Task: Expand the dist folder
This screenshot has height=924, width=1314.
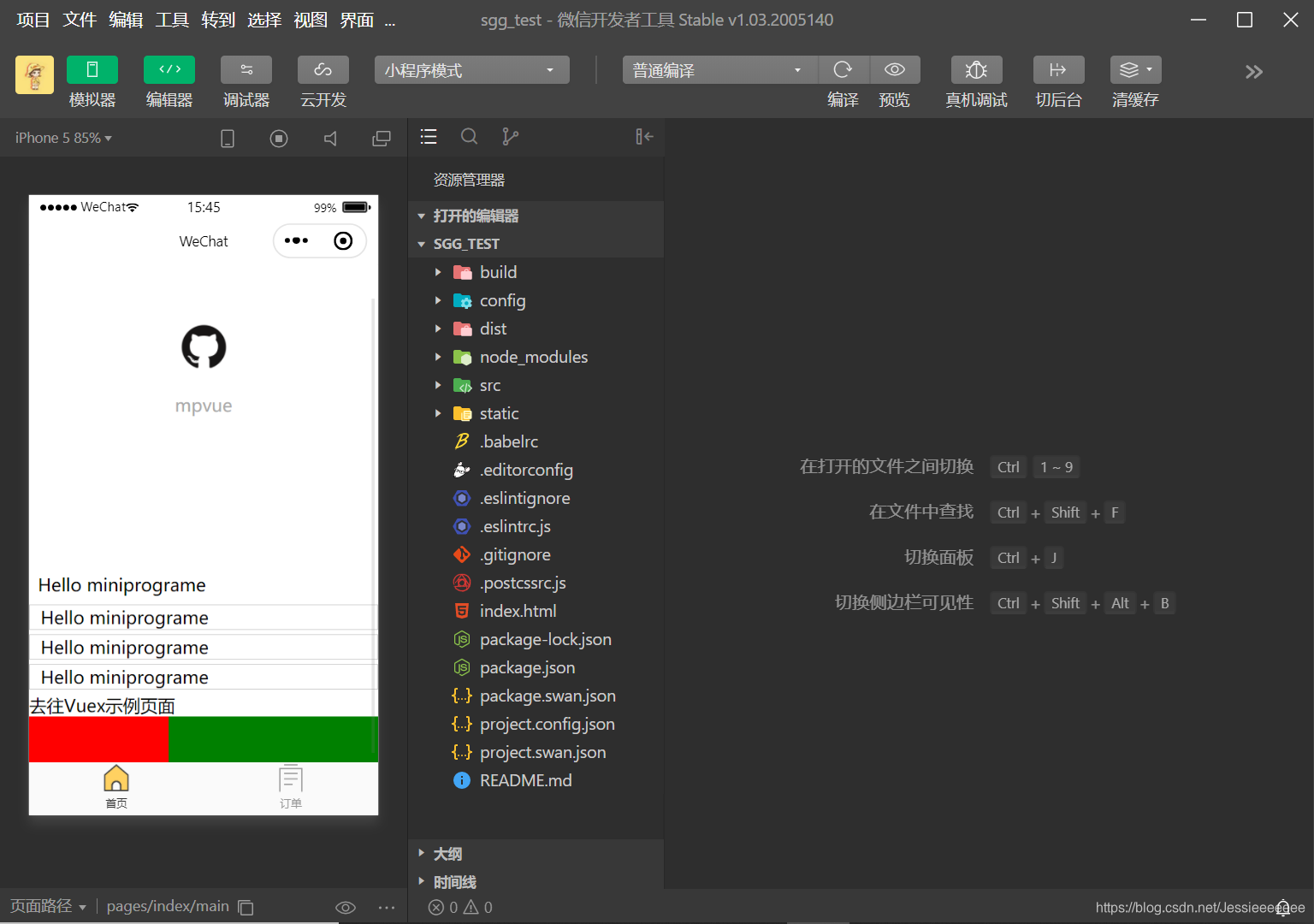Action: click(536, 329)
